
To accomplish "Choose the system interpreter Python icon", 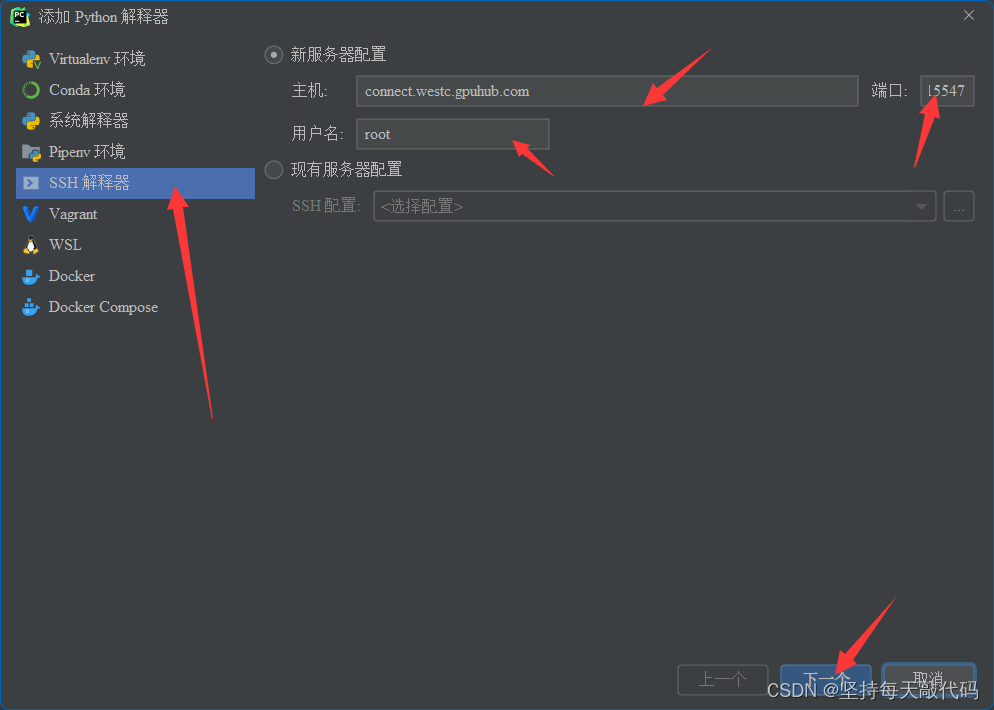I will tap(31, 120).
